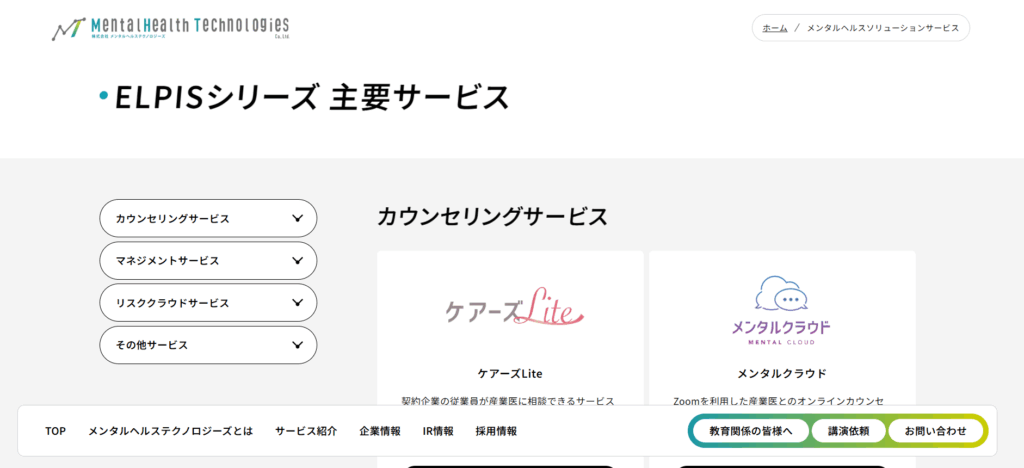Follow the ホーム breadcrumb link
This screenshot has height=468, width=1024.
[x=775, y=28]
